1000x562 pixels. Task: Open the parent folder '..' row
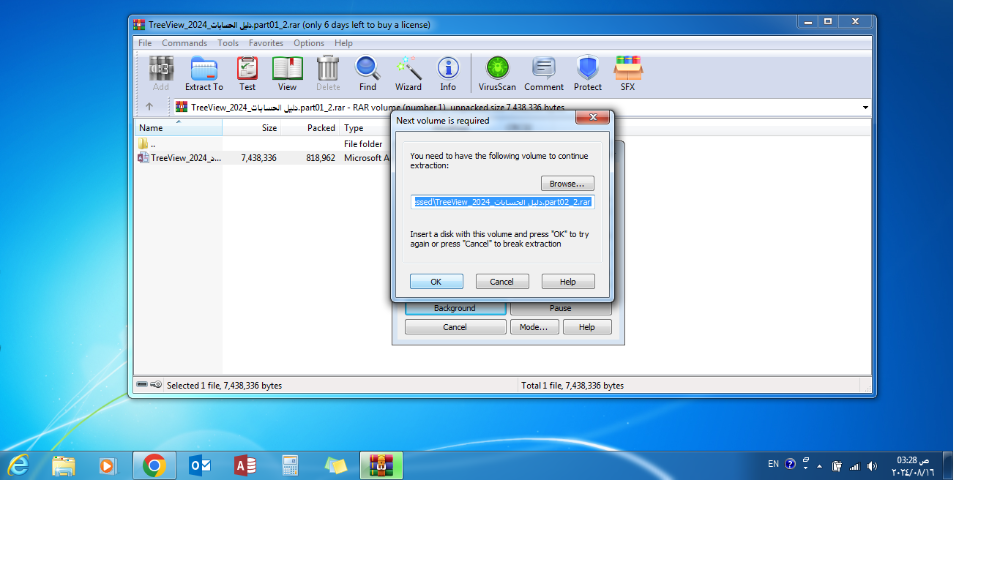[x=263, y=144]
